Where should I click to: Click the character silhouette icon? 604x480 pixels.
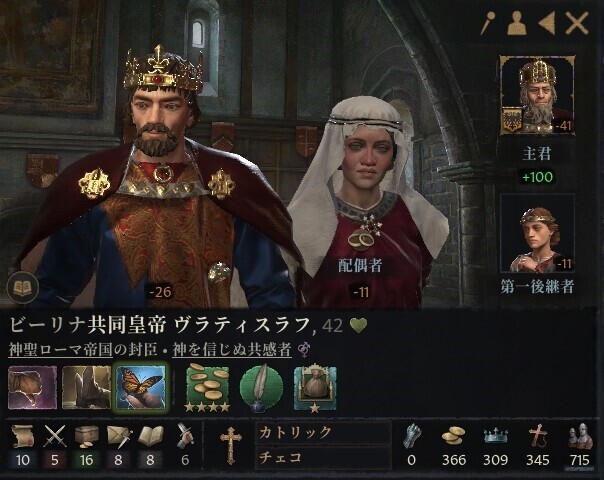click(517, 23)
